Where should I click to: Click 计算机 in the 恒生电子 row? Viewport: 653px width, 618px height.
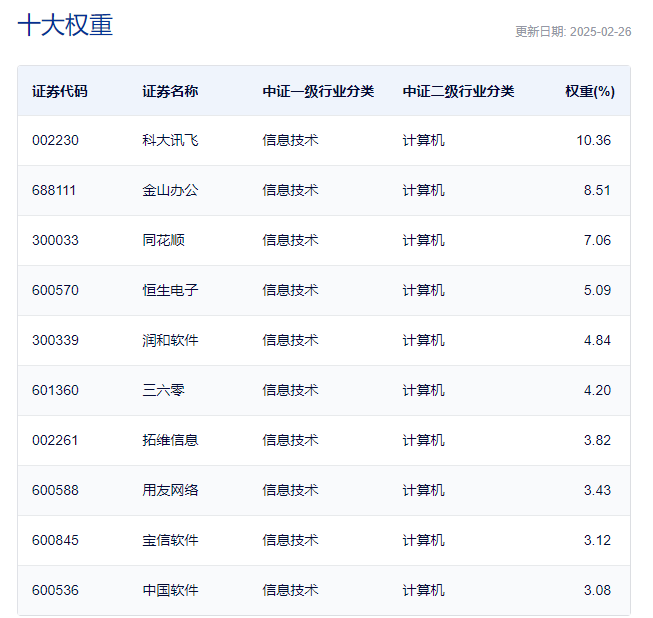click(423, 290)
